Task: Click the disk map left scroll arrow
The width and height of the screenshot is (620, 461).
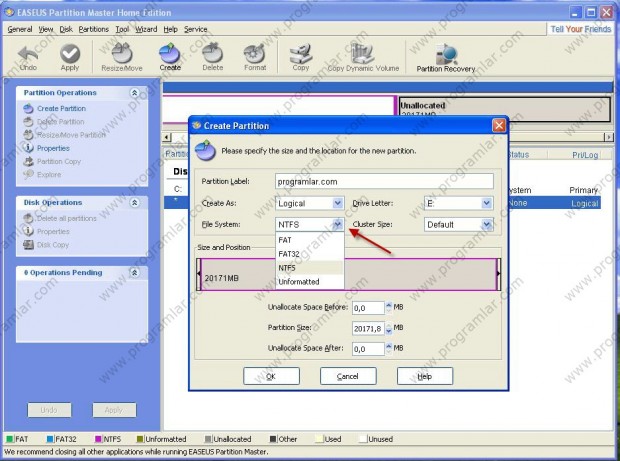Action: [x=167, y=137]
